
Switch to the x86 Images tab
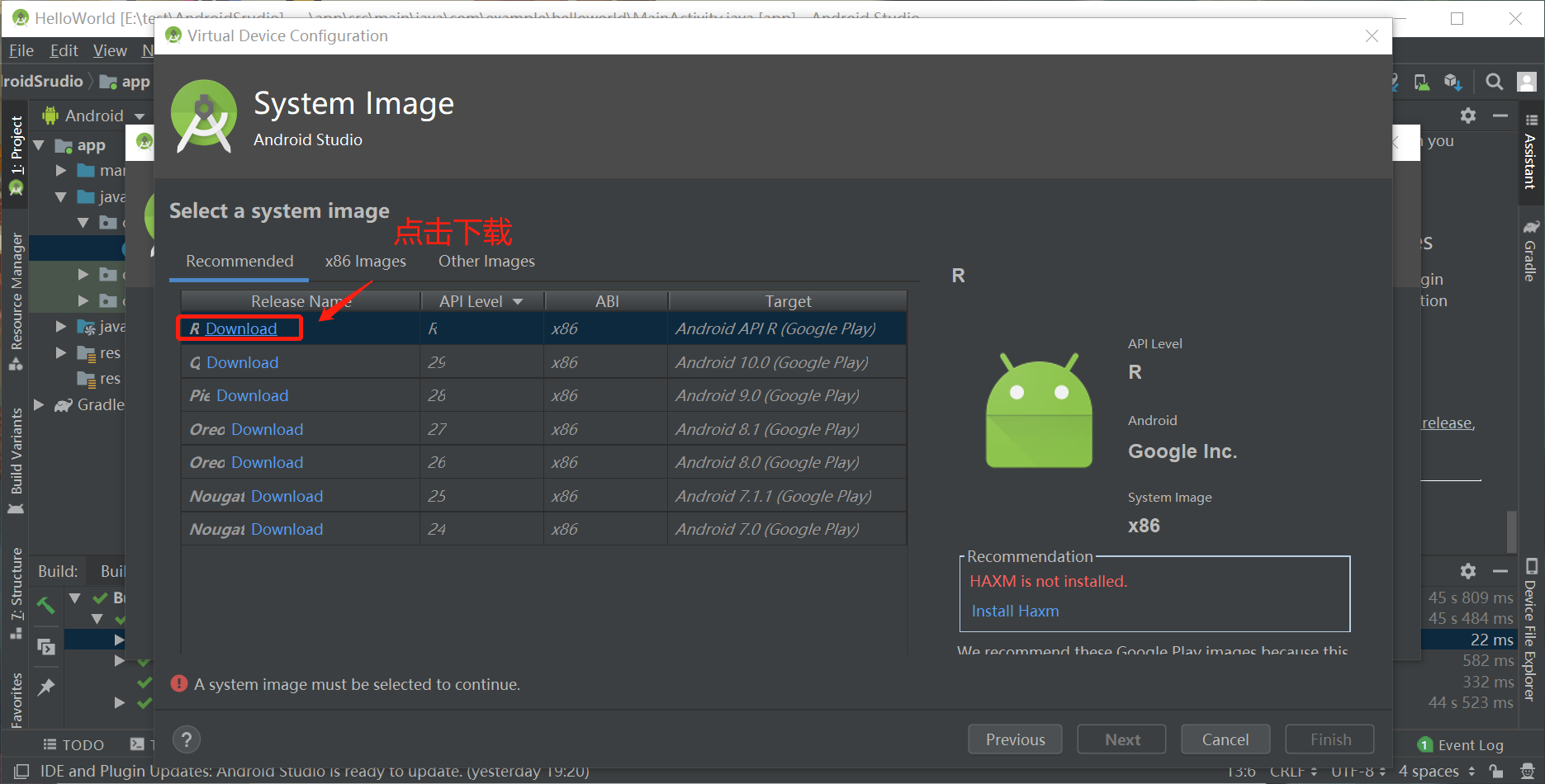[x=365, y=261]
